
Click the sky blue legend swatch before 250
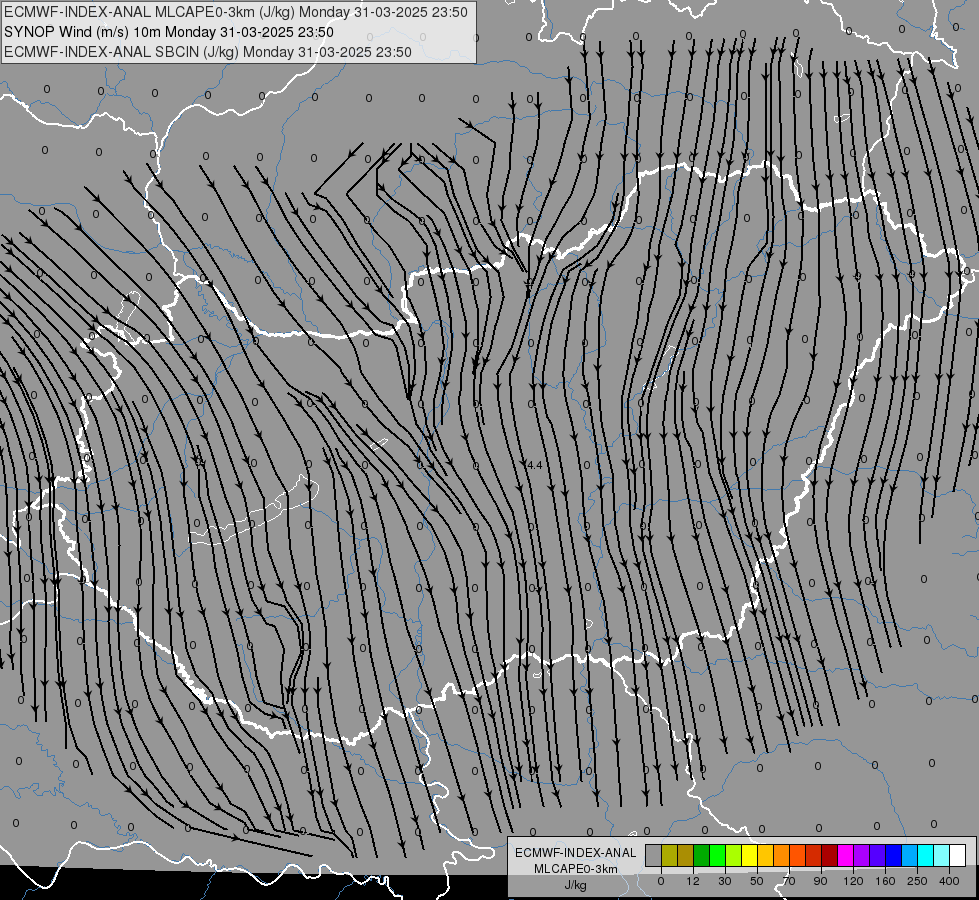910,856
